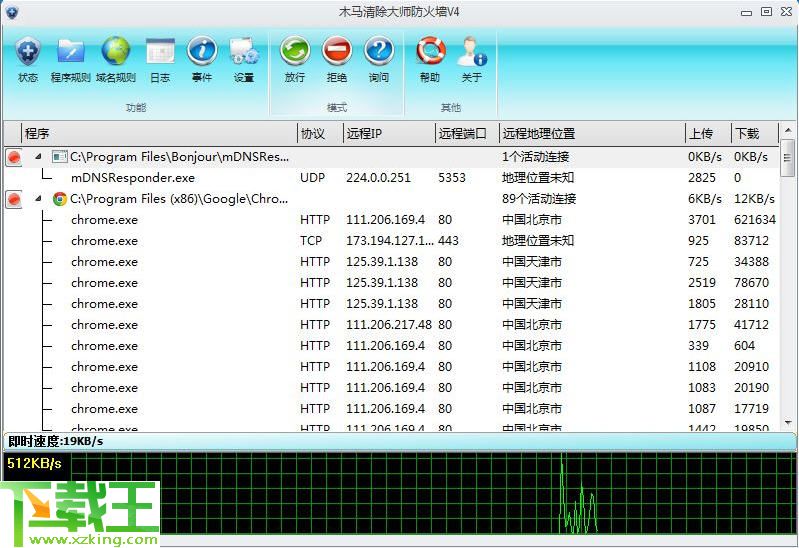The width and height of the screenshot is (799, 548).
Task: Click 中国天津市 in row with 34388
Action: click(531, 262)
